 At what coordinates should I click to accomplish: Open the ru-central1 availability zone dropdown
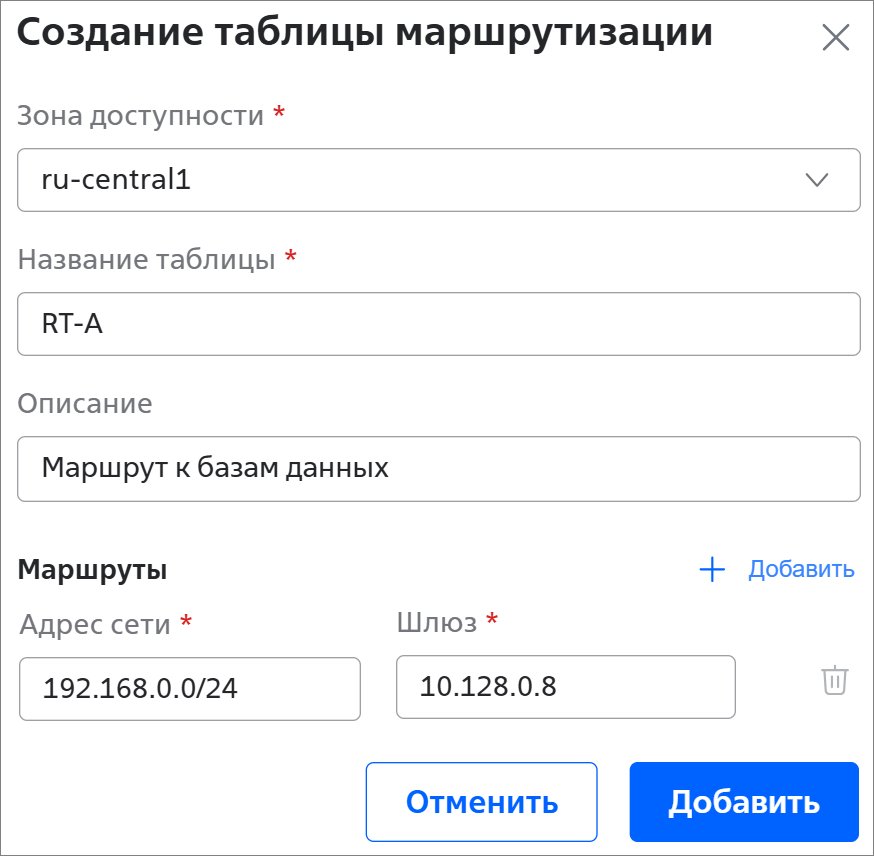(438, 180)
